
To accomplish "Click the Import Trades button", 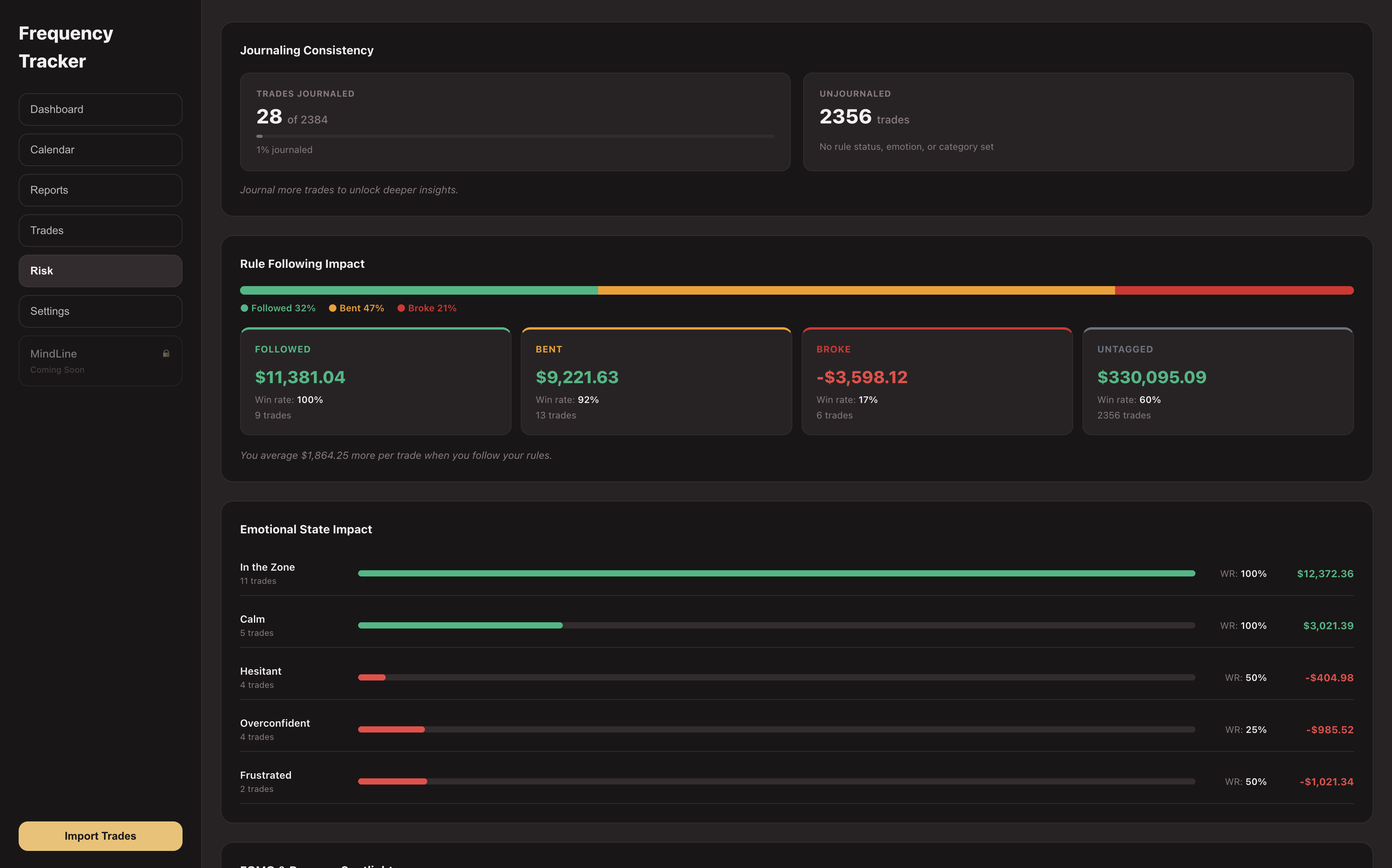I will [101, 836].
